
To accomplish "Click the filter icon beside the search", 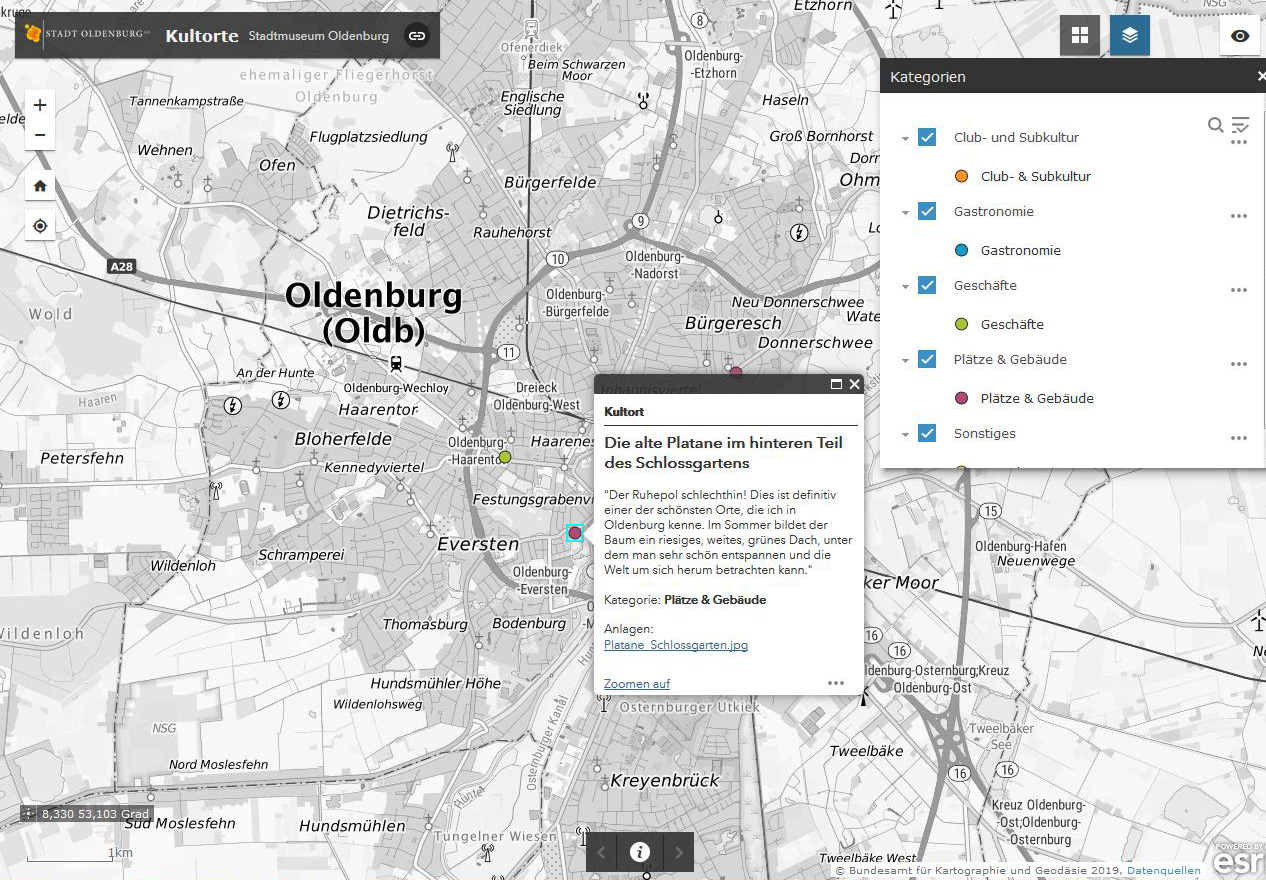I will tap(1240, 125).
